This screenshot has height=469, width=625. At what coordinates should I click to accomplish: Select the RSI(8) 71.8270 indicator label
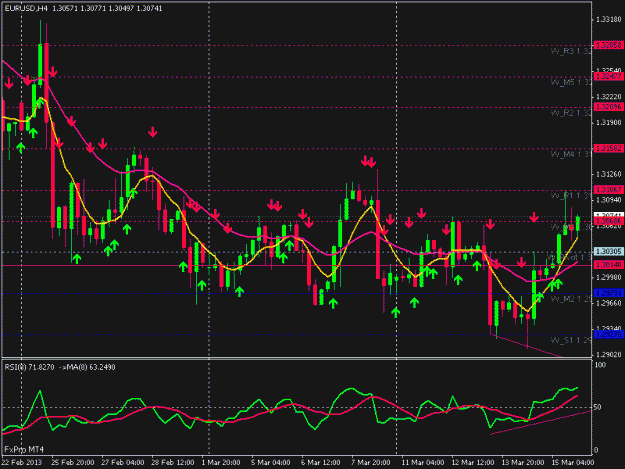point(29,367)
